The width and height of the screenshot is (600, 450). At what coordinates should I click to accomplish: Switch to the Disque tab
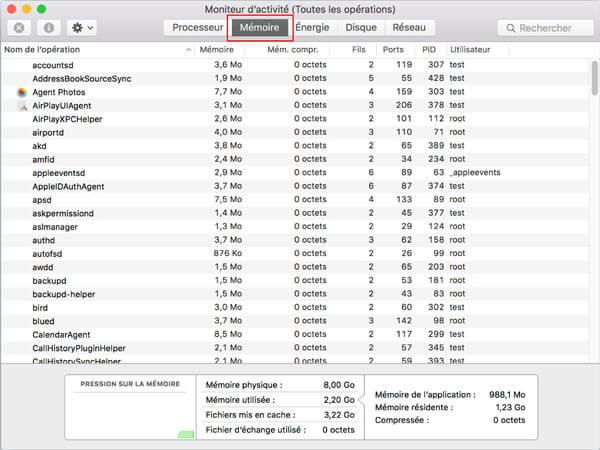(360, 28)
